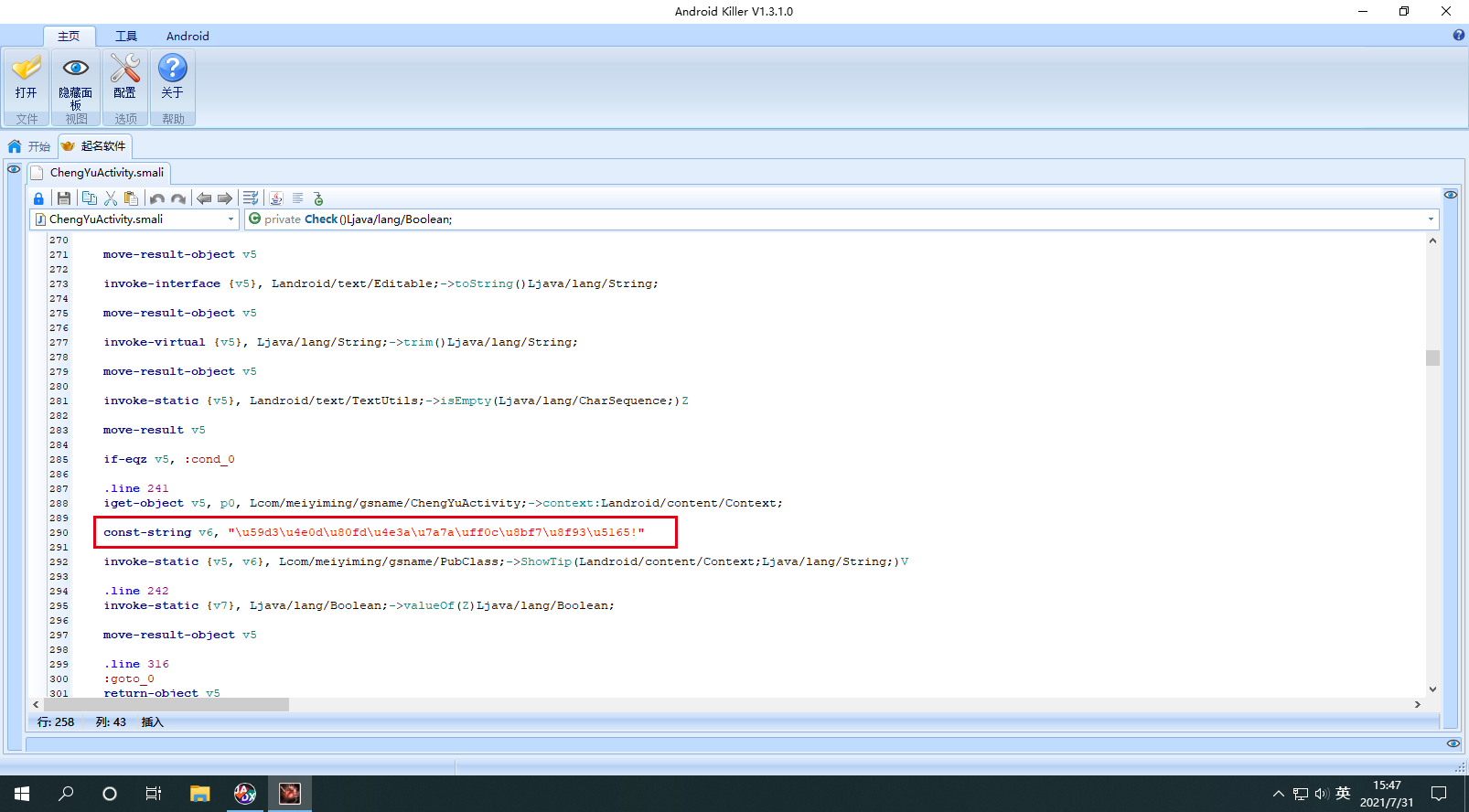The image size is (1469, 812).
Task: Open Cortana circle on the taskbar
Action: 110,794
